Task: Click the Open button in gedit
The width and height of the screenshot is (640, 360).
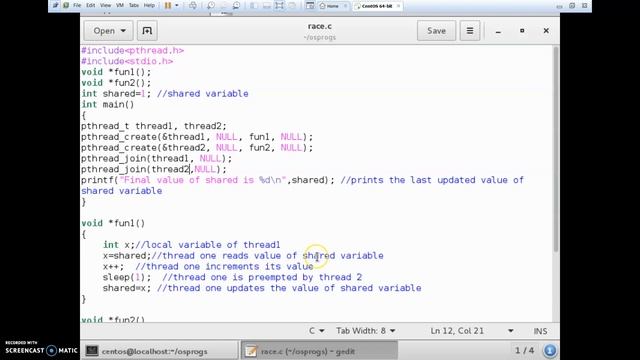Action: (x=109, y=31)
